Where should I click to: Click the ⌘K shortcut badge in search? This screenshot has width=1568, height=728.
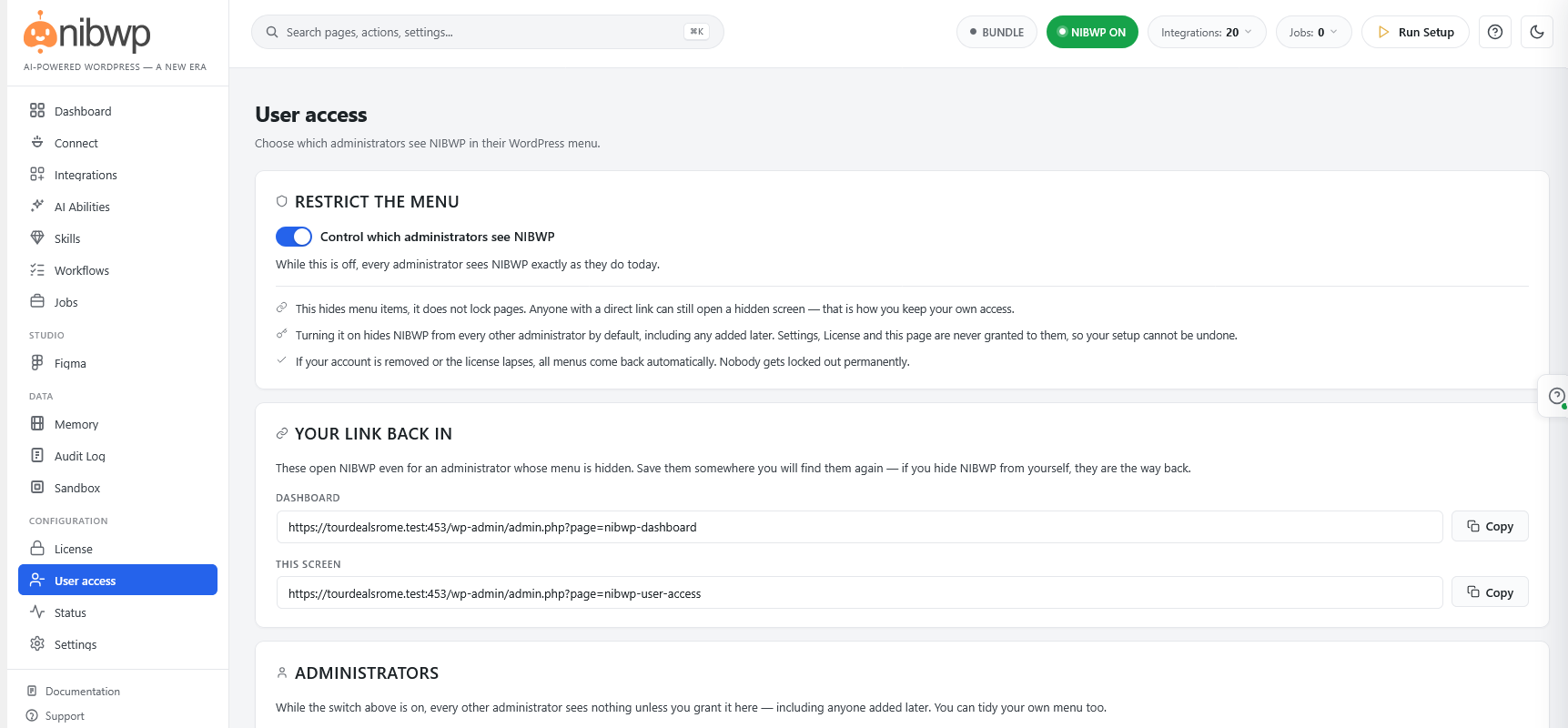(696, 32)
